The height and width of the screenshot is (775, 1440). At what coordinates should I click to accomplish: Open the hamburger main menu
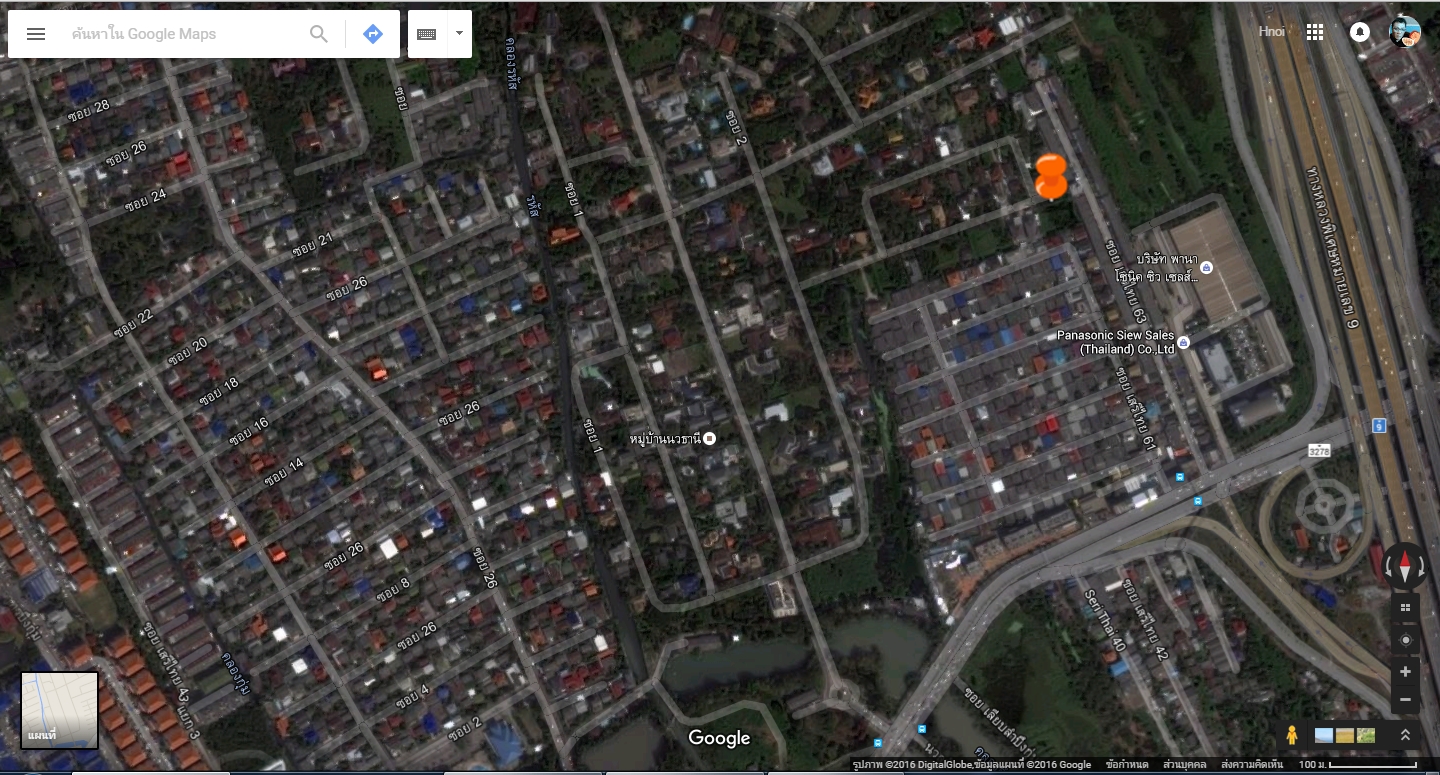[36, 34]
